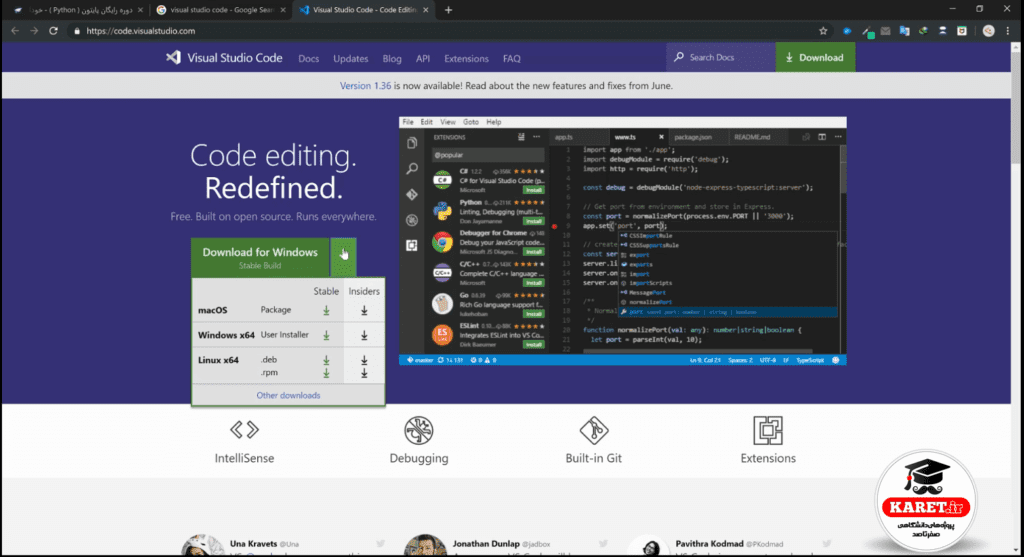1024x557 pixels.
Task: Click the mail extension icon in toolbar
Action: tap(885, 31)
